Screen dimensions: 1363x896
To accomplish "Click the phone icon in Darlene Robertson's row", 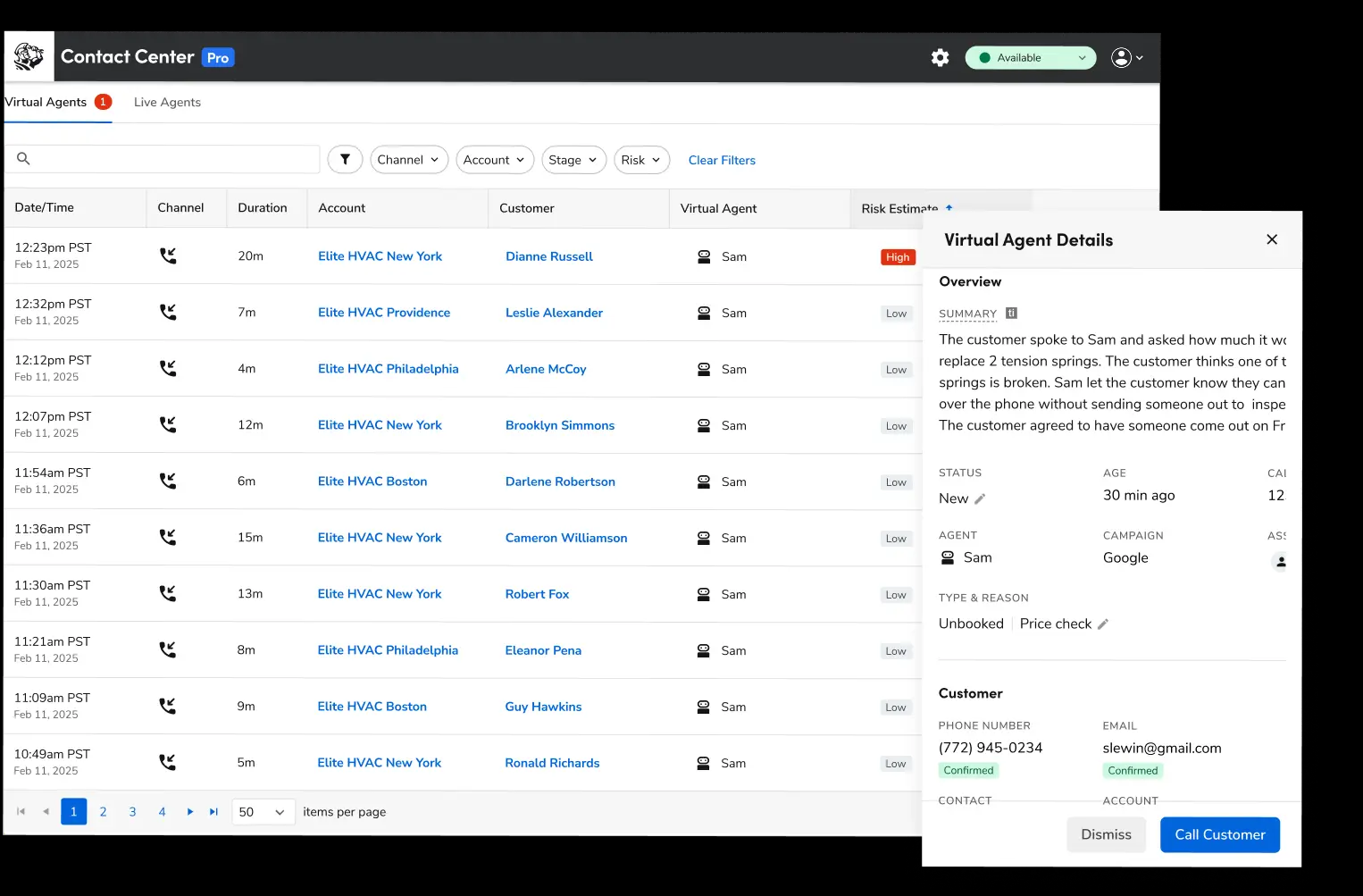I will 168,481.
